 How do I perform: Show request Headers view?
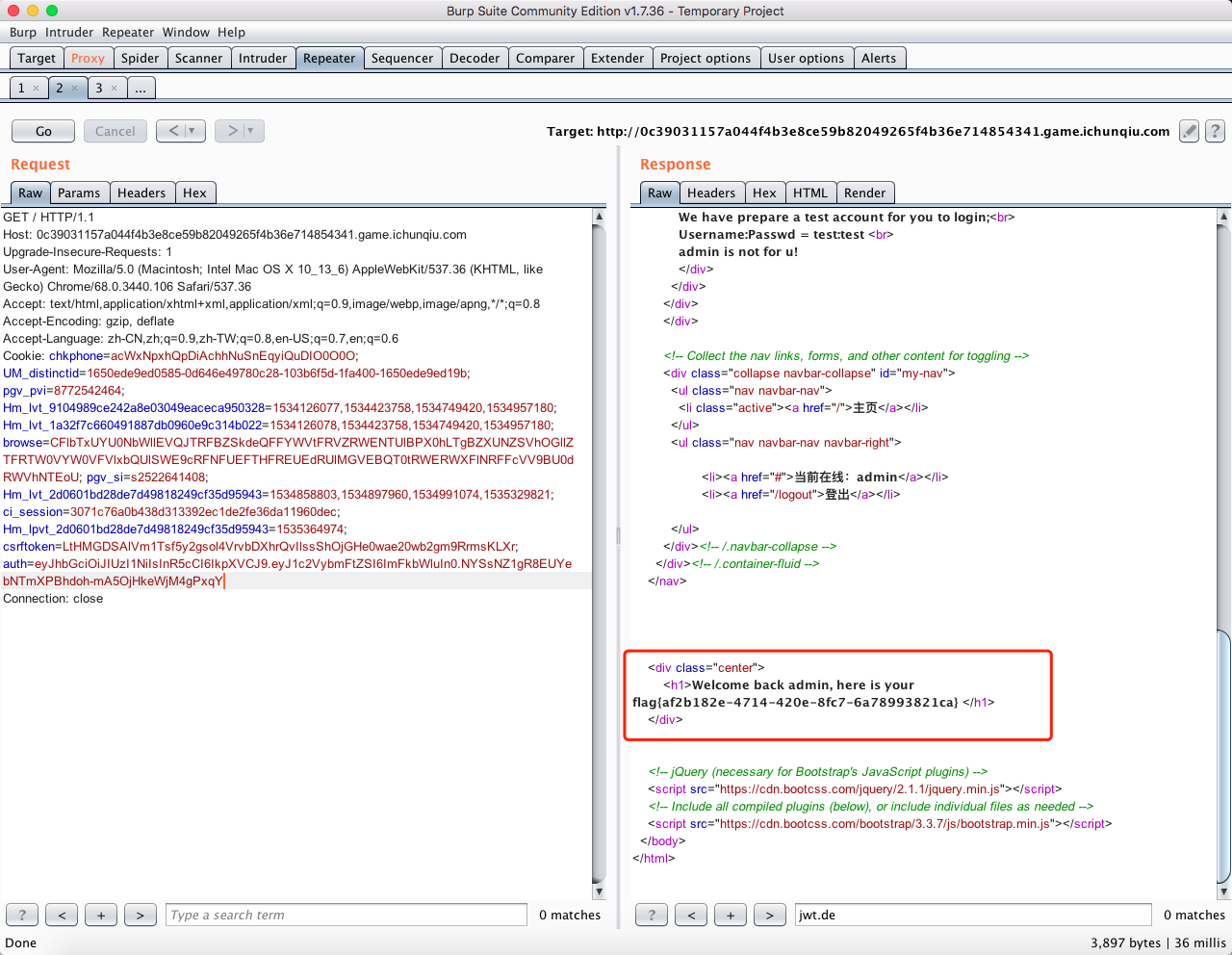tap(141, 193)
